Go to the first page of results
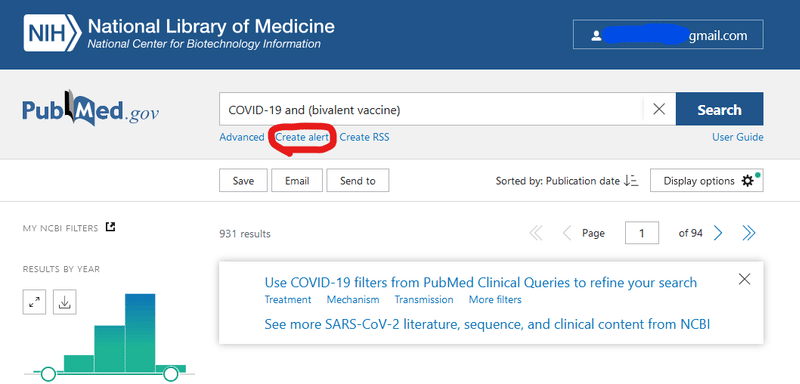This screenshot has width=800, height=384. coord(536,233)
